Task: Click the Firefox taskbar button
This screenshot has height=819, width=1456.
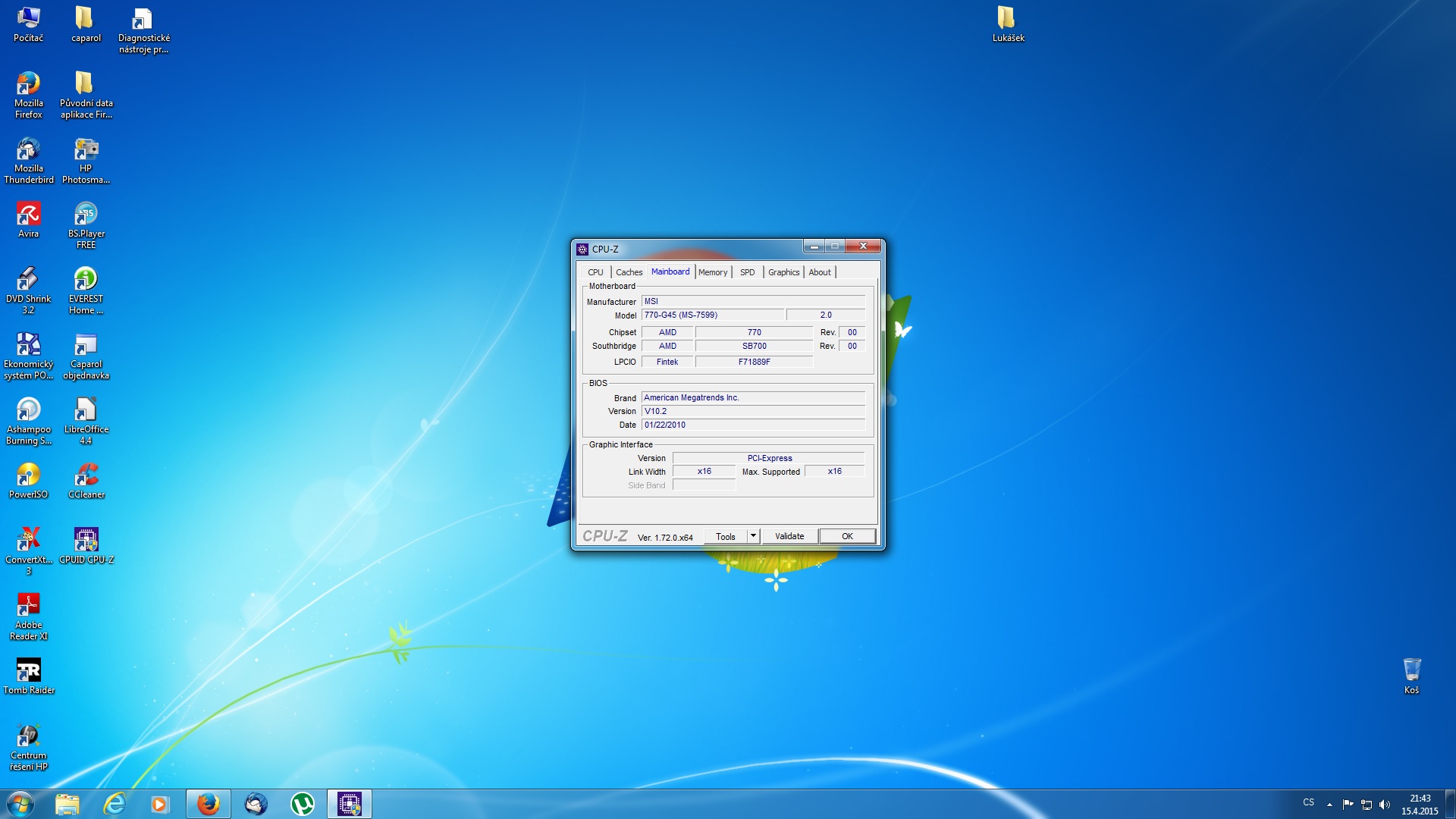Action: 209,804
